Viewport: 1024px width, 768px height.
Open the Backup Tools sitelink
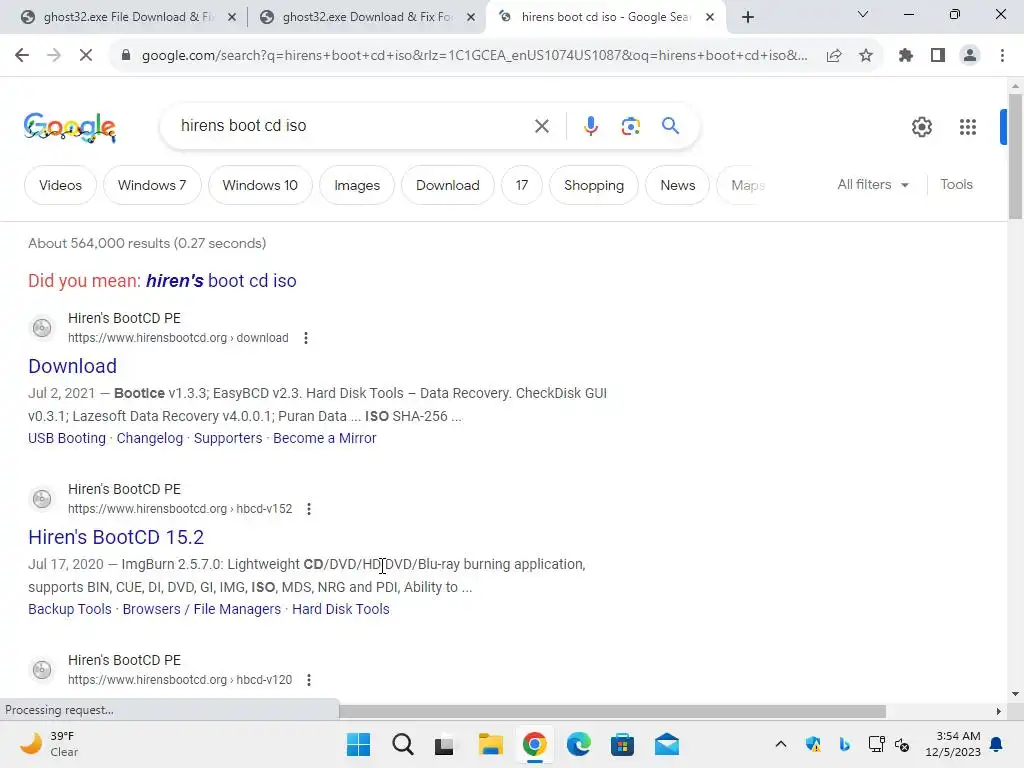70,609
